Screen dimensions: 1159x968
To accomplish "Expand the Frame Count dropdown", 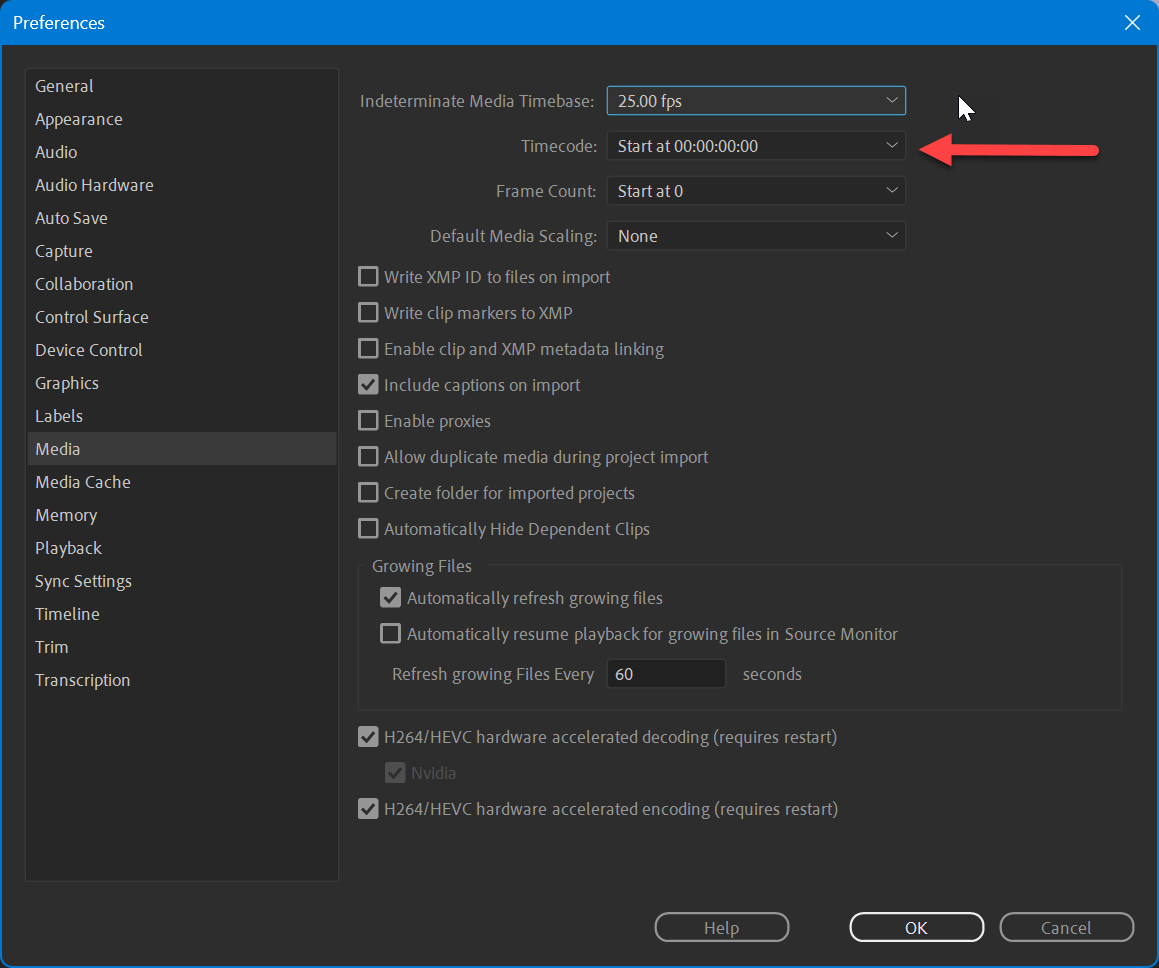I will pyautogui.click(x=755, y=190).
